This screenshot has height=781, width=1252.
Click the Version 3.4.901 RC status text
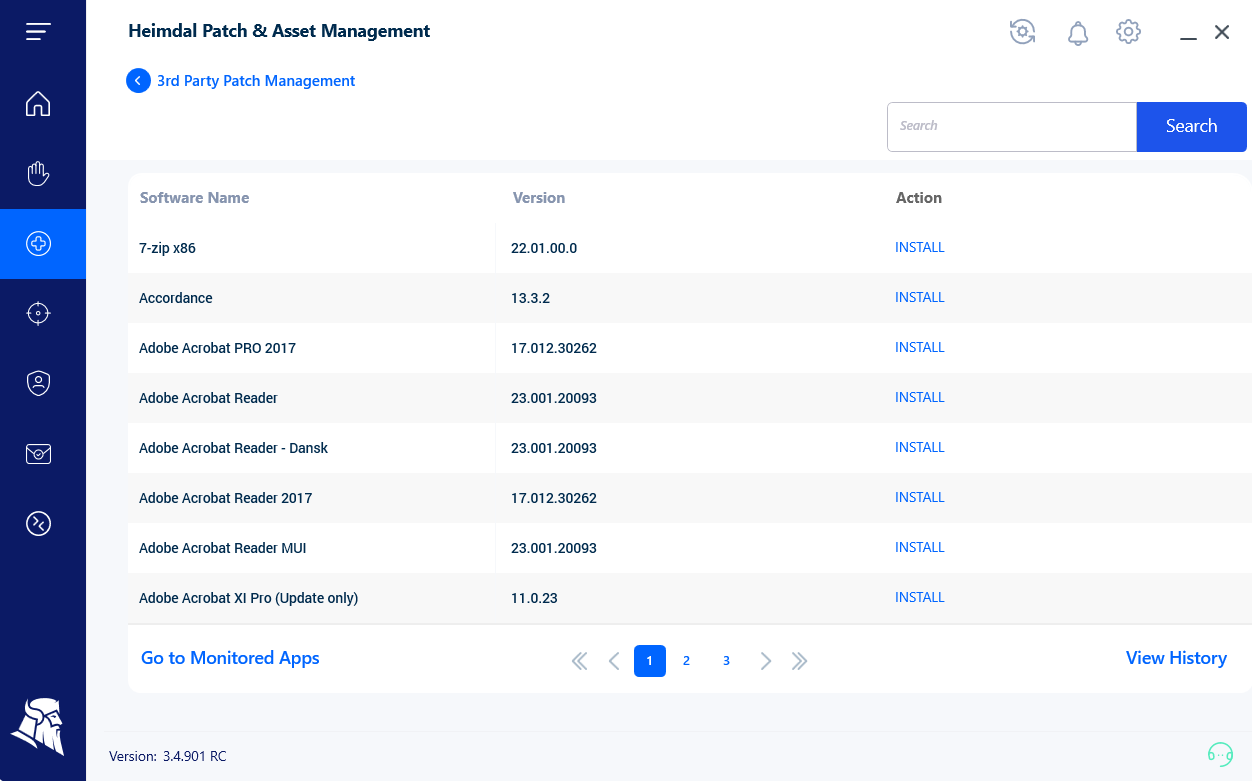[168, 756]
